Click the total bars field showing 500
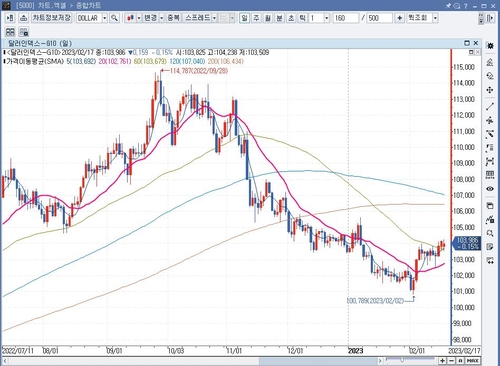This screenshot has height=366, width=500. (x=380, y=18)
